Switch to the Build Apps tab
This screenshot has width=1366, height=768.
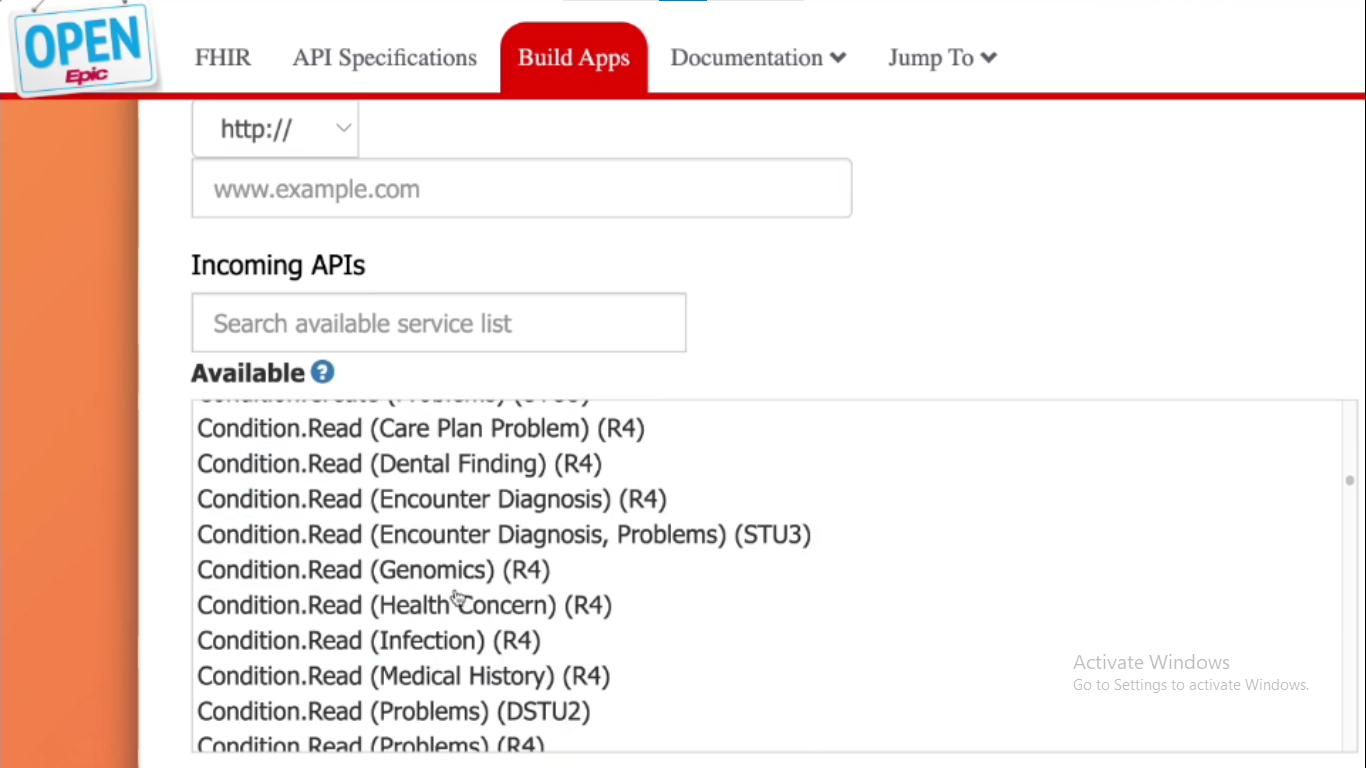pos(574,58)
